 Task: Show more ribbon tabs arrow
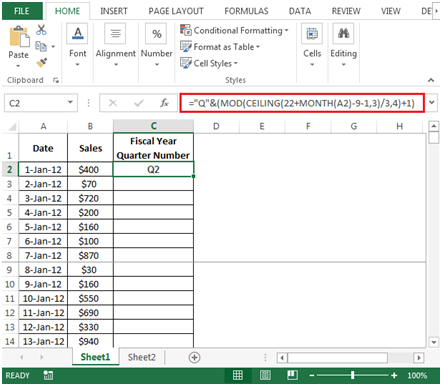click(436, 11)
